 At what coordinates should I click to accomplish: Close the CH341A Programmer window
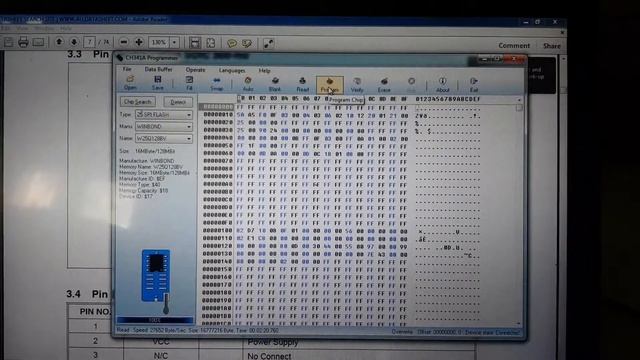[514, 60]
